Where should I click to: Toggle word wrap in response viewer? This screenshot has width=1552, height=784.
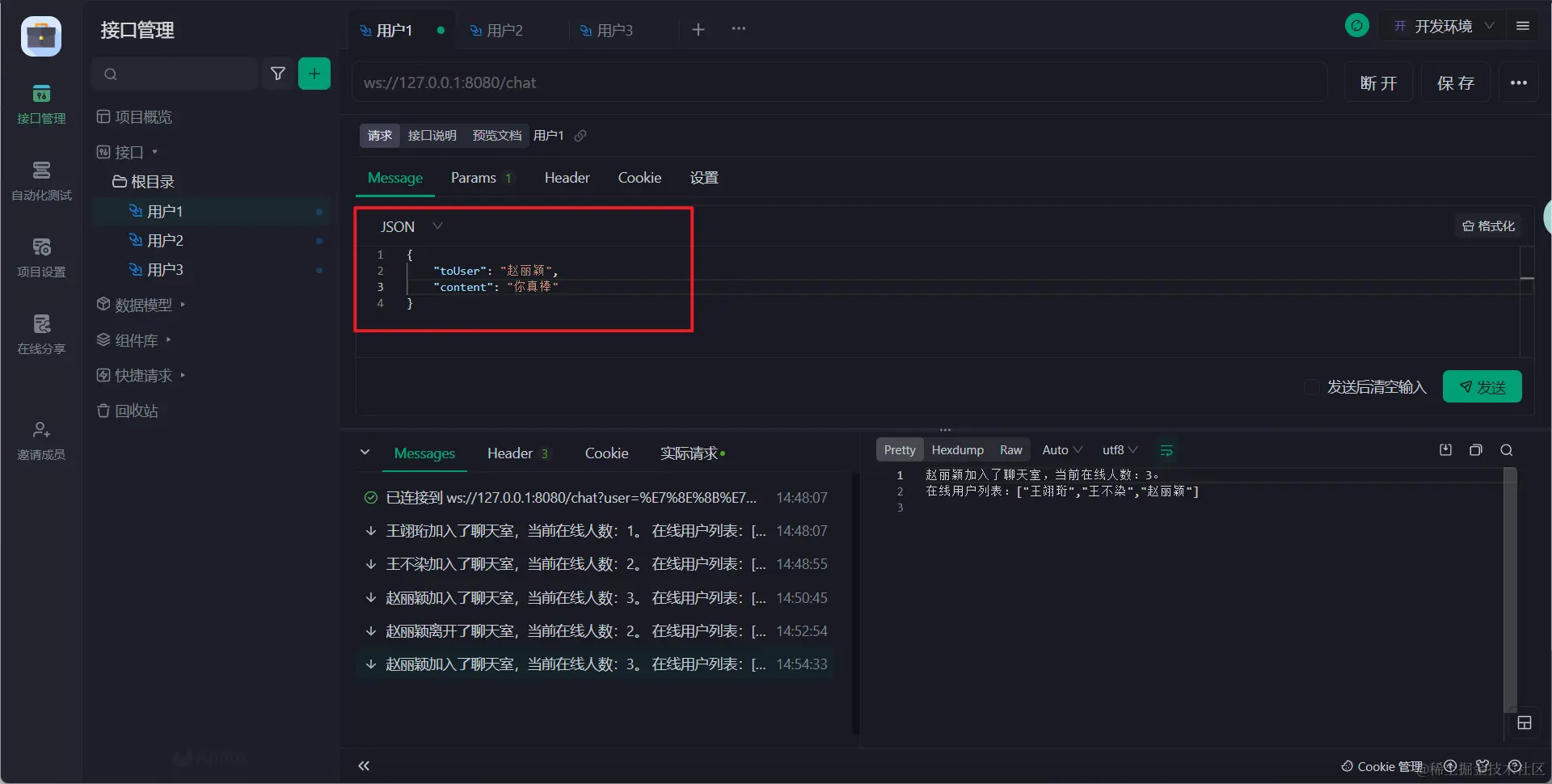tap(1166, 450)
